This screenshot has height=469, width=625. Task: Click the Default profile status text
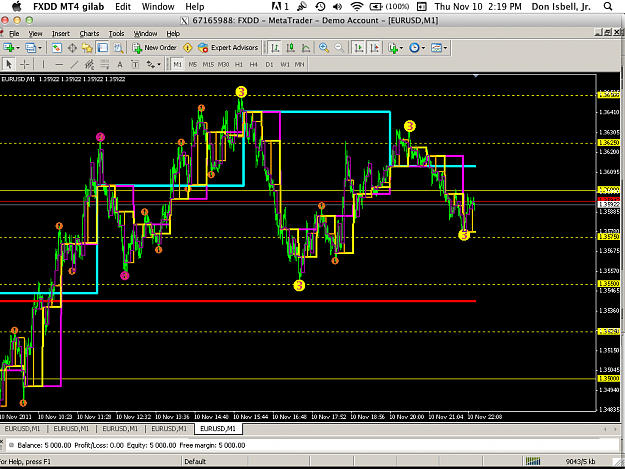(x=195, y=461)
